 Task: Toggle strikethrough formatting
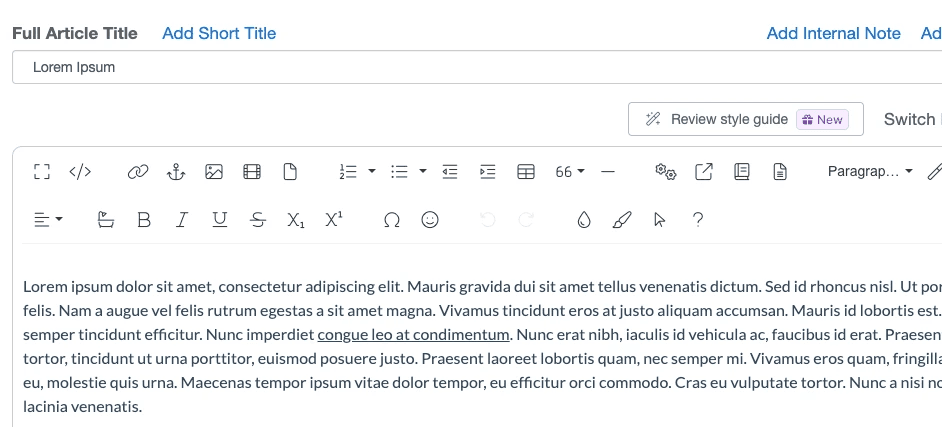(x=258, y=220)
